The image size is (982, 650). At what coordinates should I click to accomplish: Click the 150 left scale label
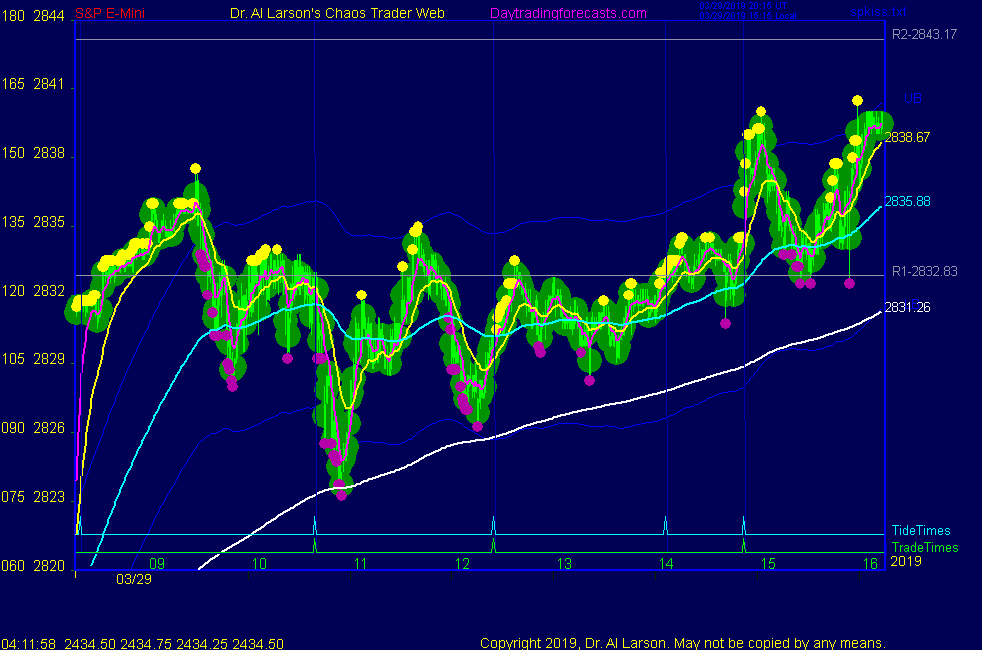point(13,153)
